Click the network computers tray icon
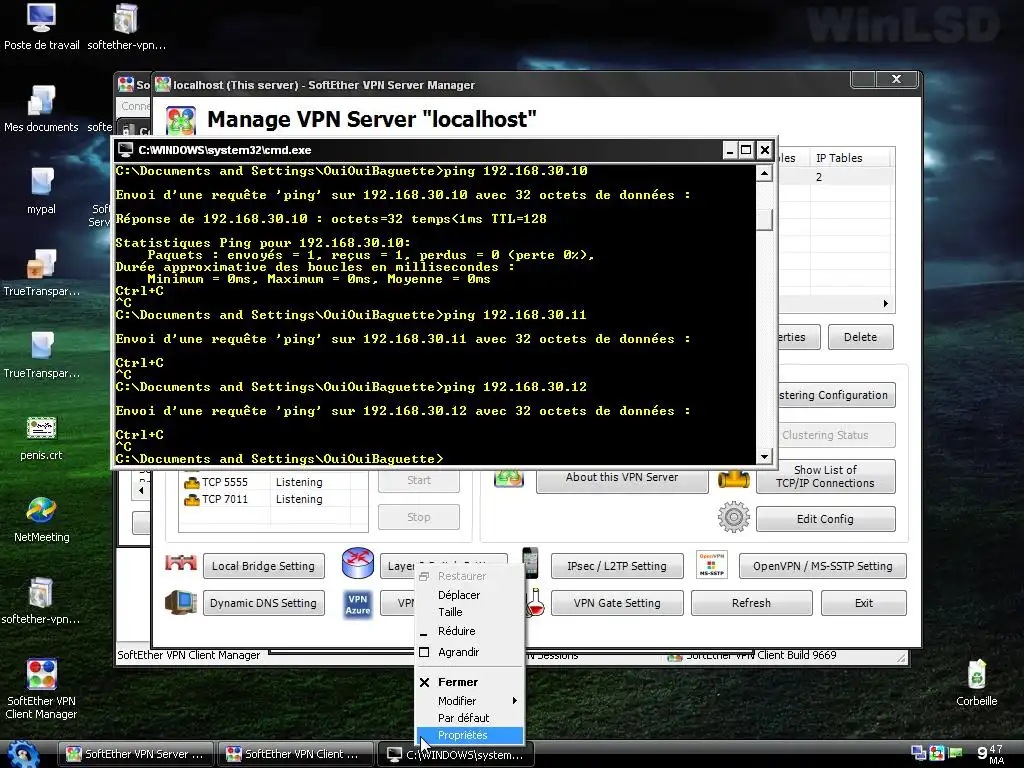 coord(918,753)
